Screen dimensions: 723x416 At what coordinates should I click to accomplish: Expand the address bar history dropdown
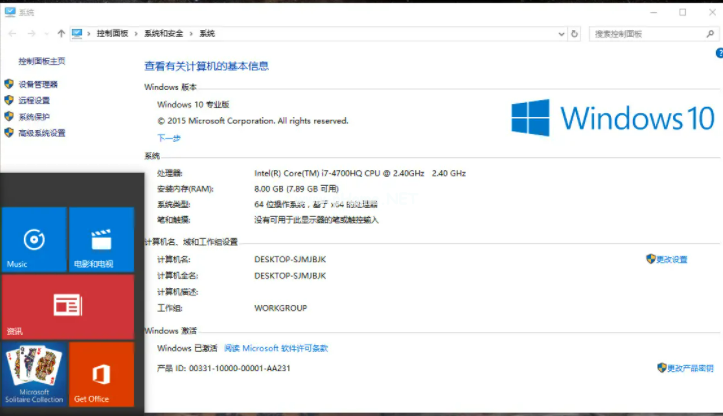[561, 33]
